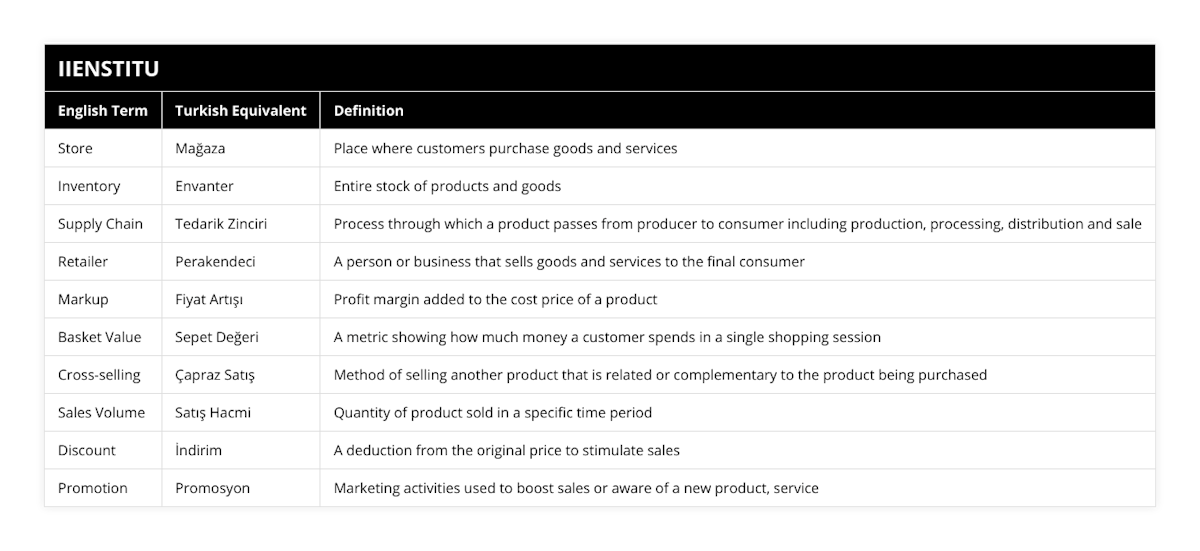Select the İndirim cell
1200x551 pixels.
click(x=198, y=450)
